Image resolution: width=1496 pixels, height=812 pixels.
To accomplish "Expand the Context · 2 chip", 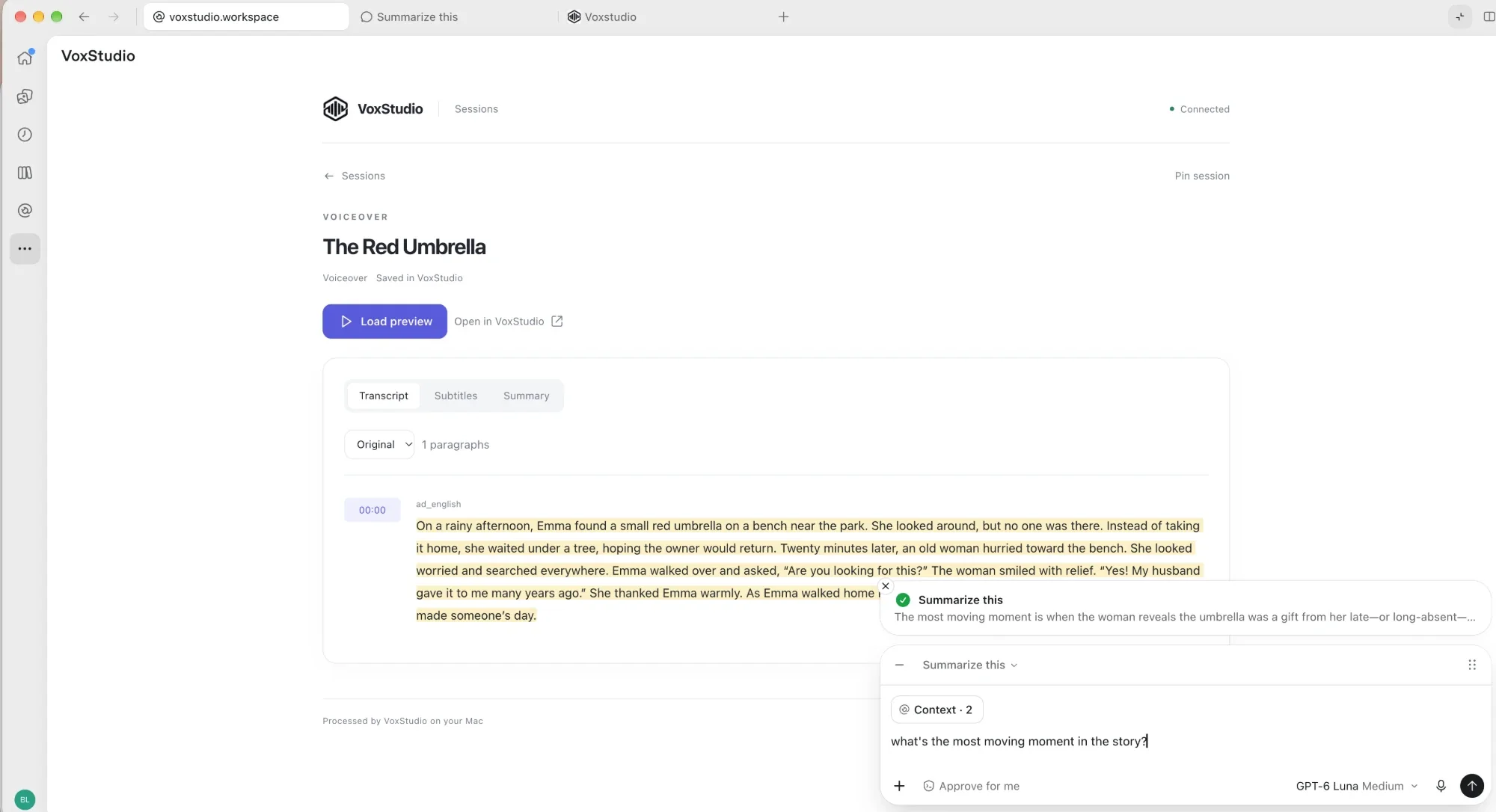I will [936, 710].
